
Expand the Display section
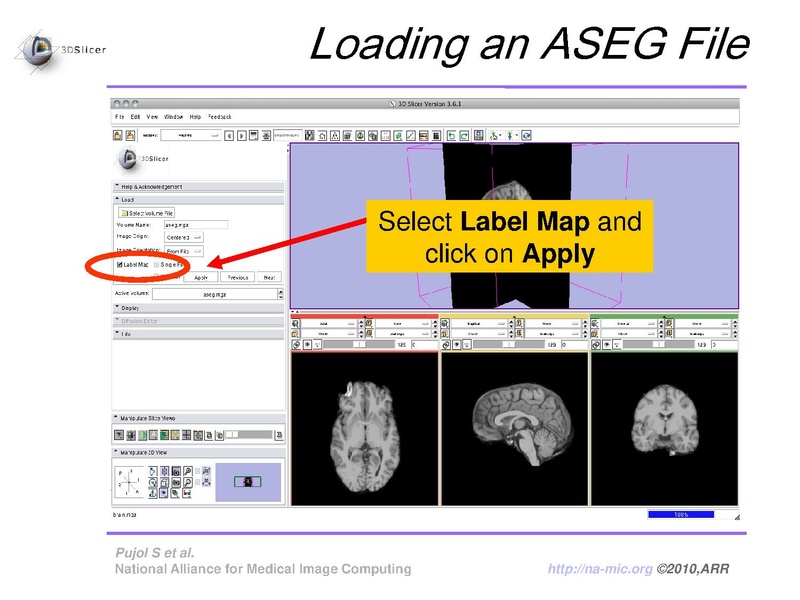198,308
